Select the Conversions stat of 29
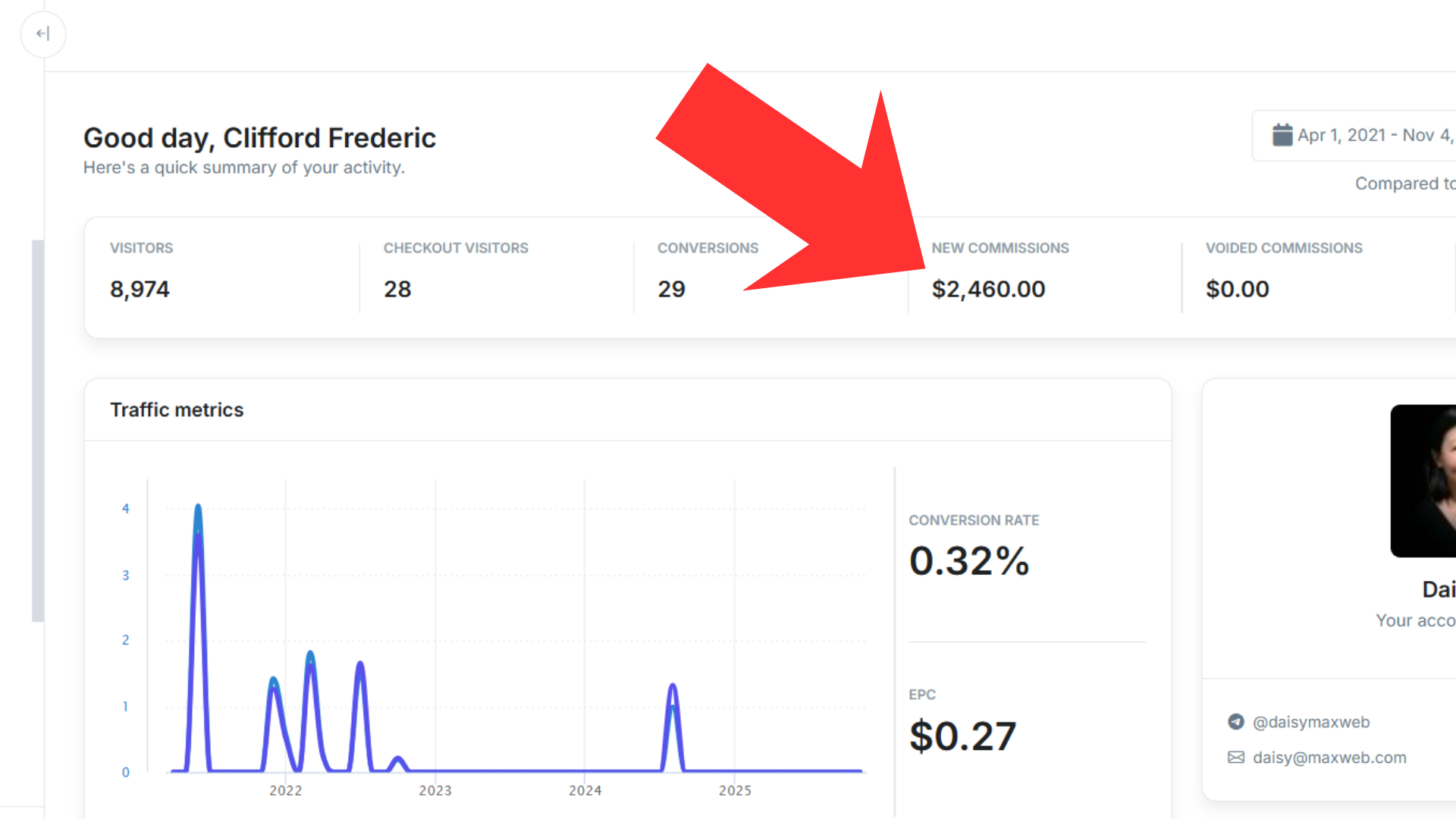1456x819 pixels. pyautogui.click(x=671, y=289)
